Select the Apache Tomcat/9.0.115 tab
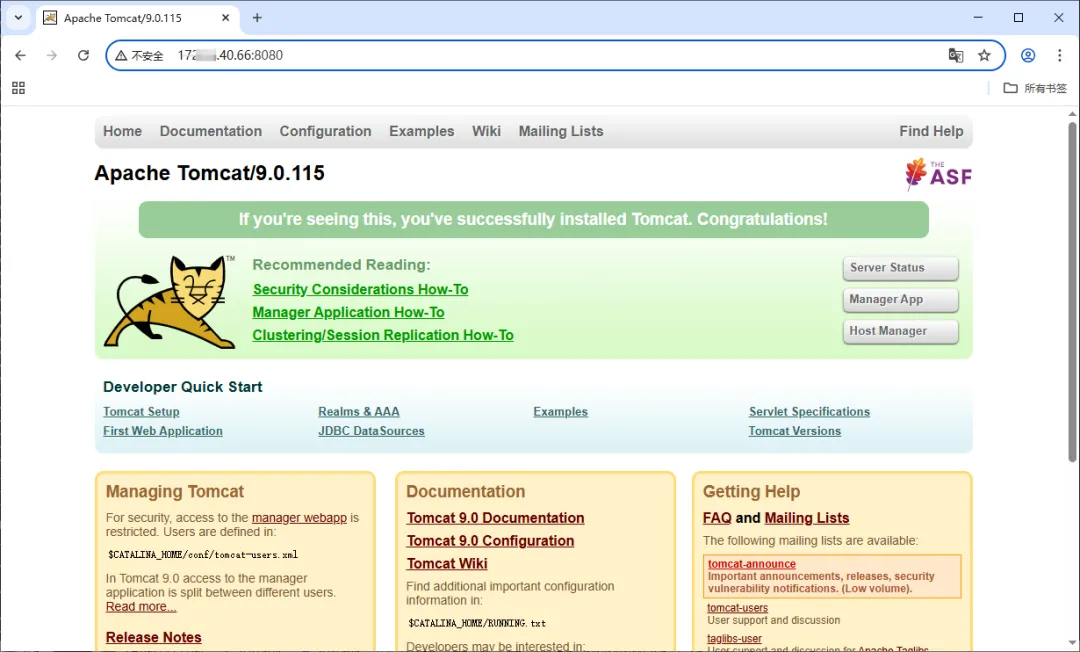1080x652 pixels. click(137, 19)
